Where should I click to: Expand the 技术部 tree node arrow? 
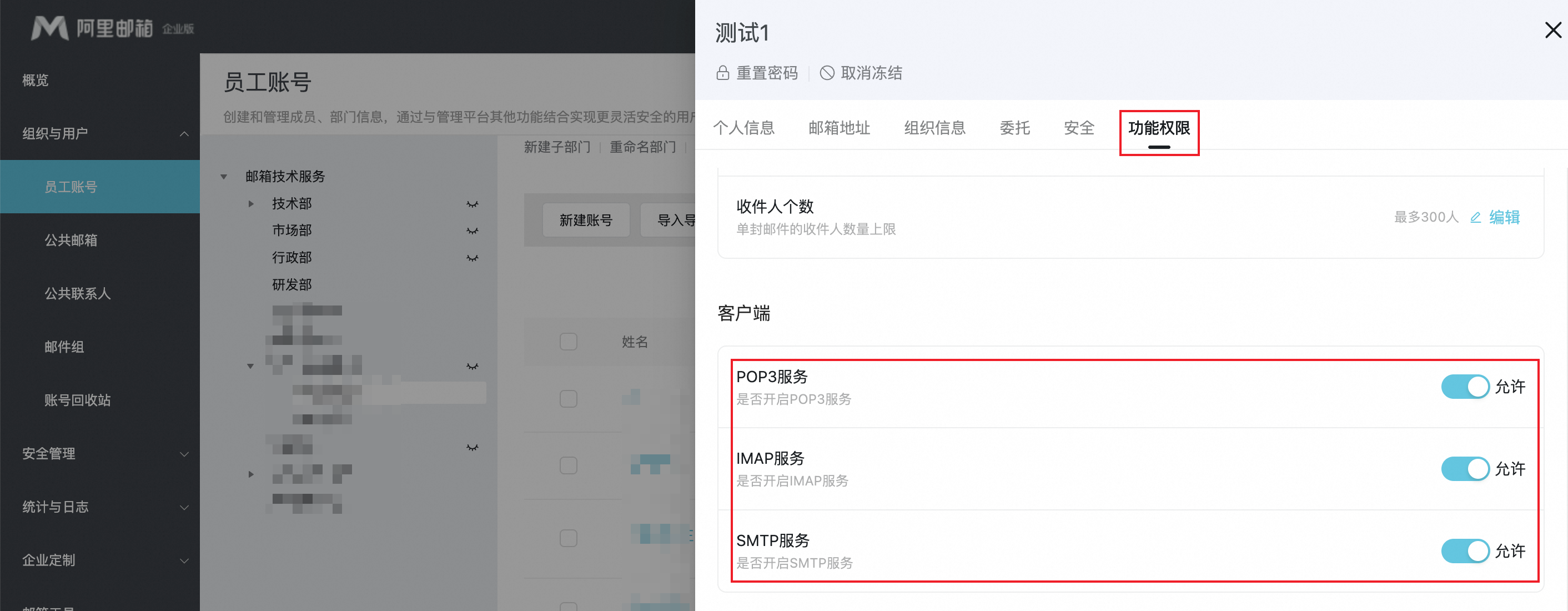(x=251, y=204)
